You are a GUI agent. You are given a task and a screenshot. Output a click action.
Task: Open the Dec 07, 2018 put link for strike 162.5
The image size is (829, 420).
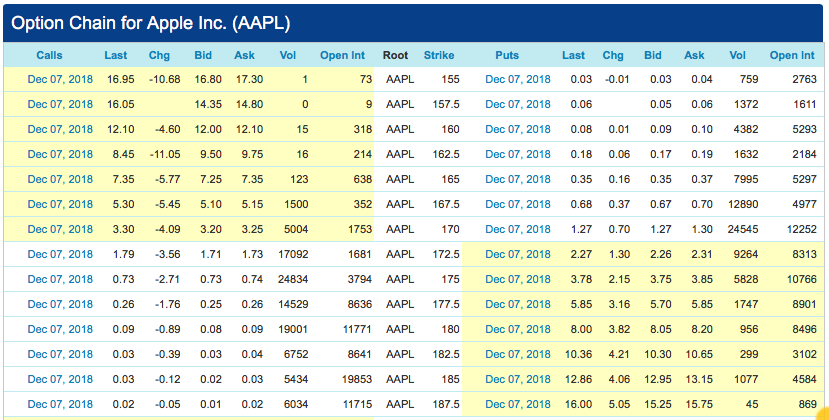518,154
